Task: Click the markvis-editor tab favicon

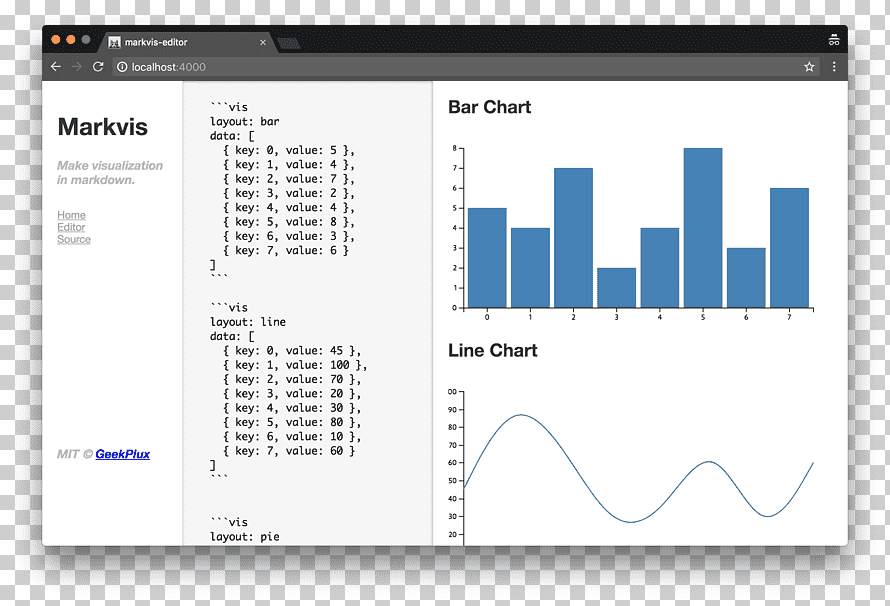Action: tap(114, 43)
